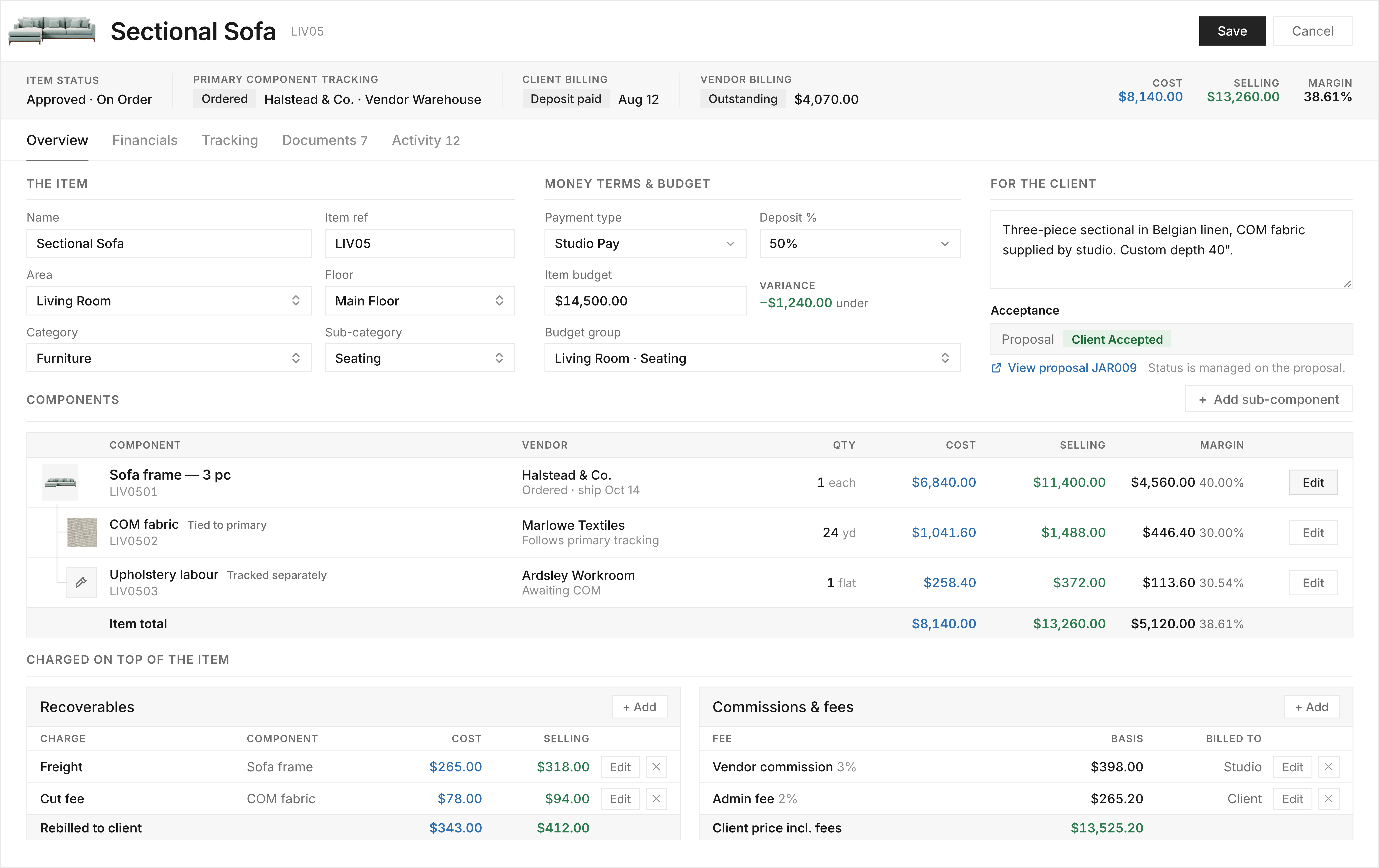Remove the Freight recoverable charge
The width and height of the screenshot is (1379, 868).
point(656,767)
